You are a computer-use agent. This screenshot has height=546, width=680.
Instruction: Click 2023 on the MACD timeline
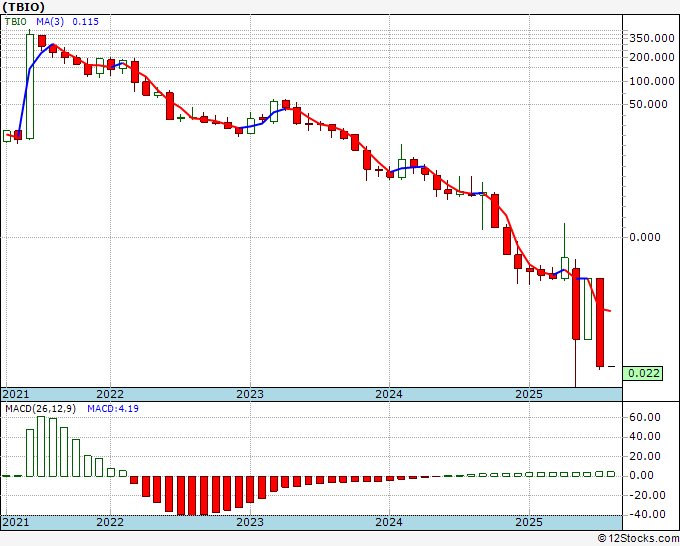click(250, 522)
